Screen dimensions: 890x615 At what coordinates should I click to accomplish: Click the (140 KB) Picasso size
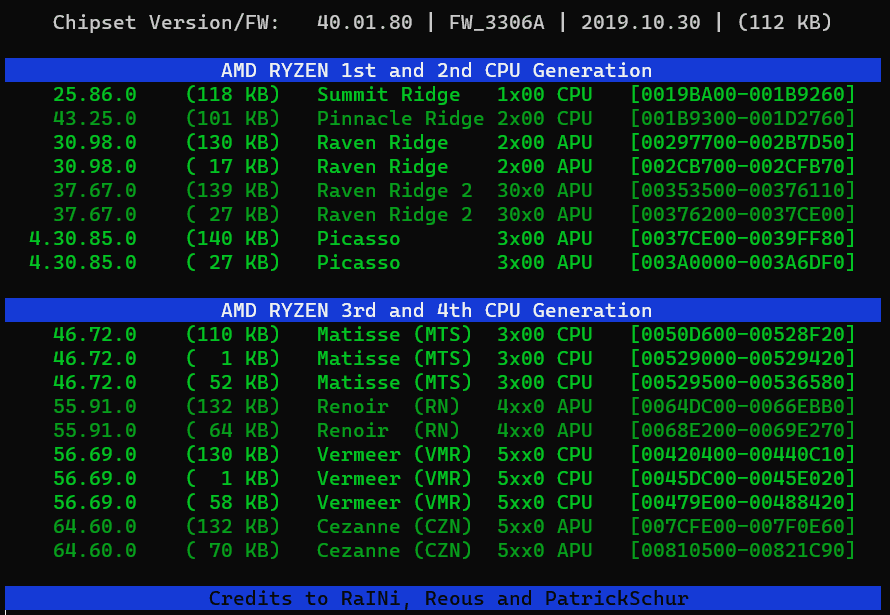coord(233,238)
